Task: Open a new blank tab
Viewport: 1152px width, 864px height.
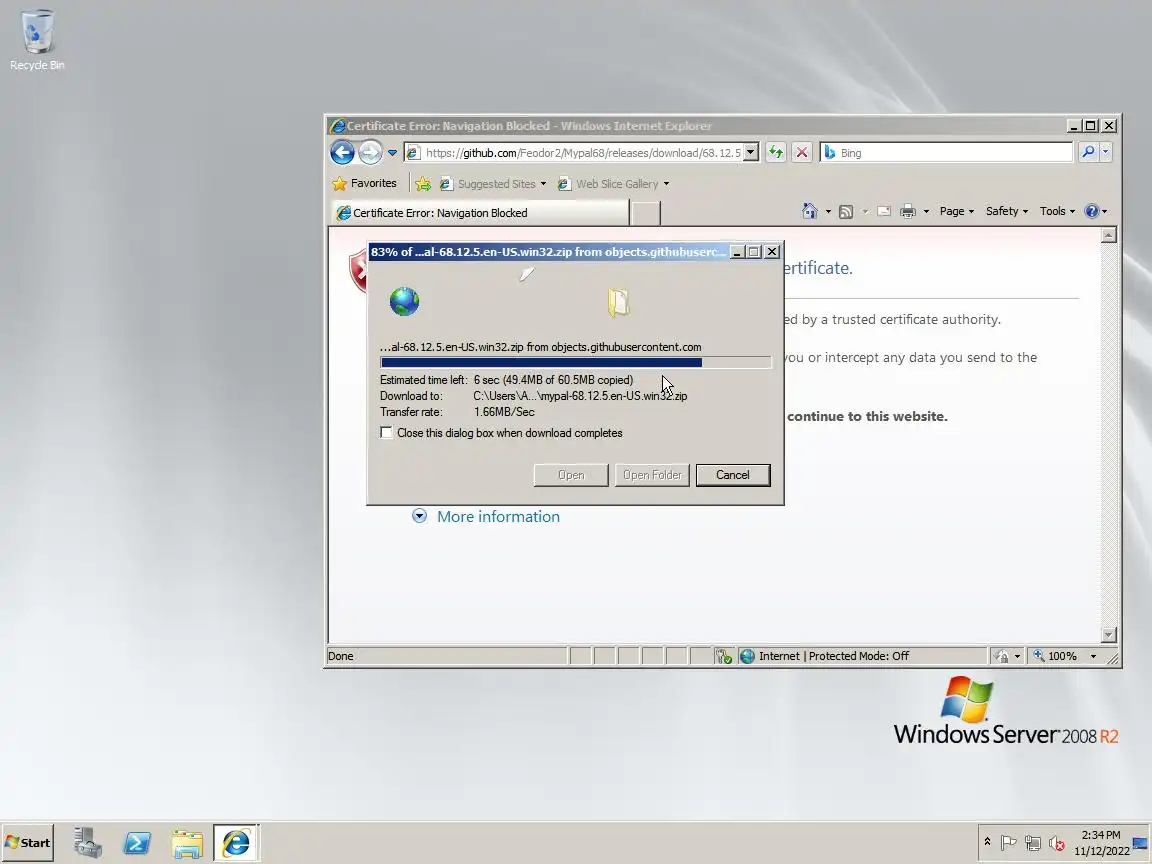Action: click(645, 213)
